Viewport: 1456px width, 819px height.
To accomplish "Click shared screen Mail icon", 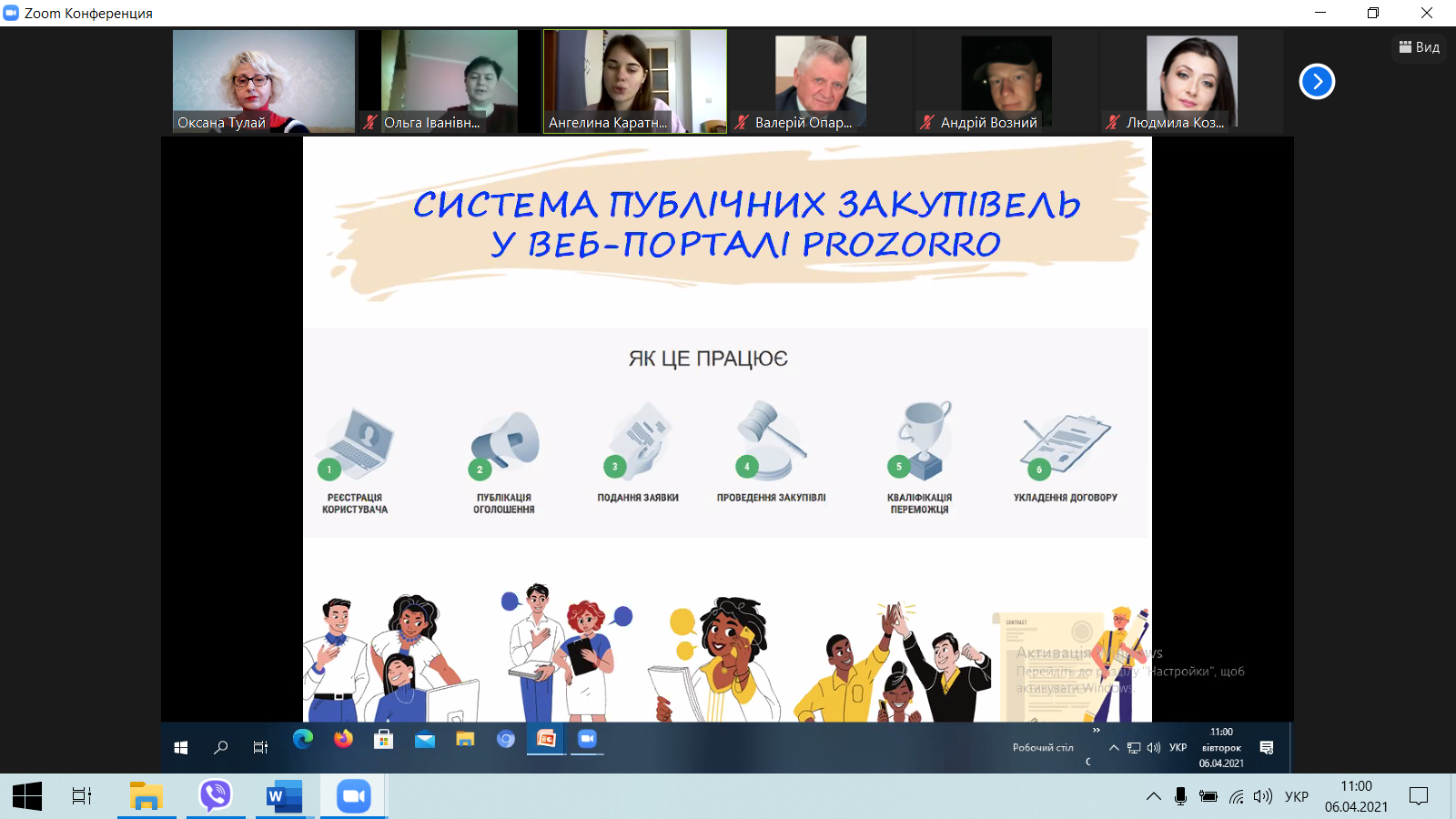I will 425,739.
